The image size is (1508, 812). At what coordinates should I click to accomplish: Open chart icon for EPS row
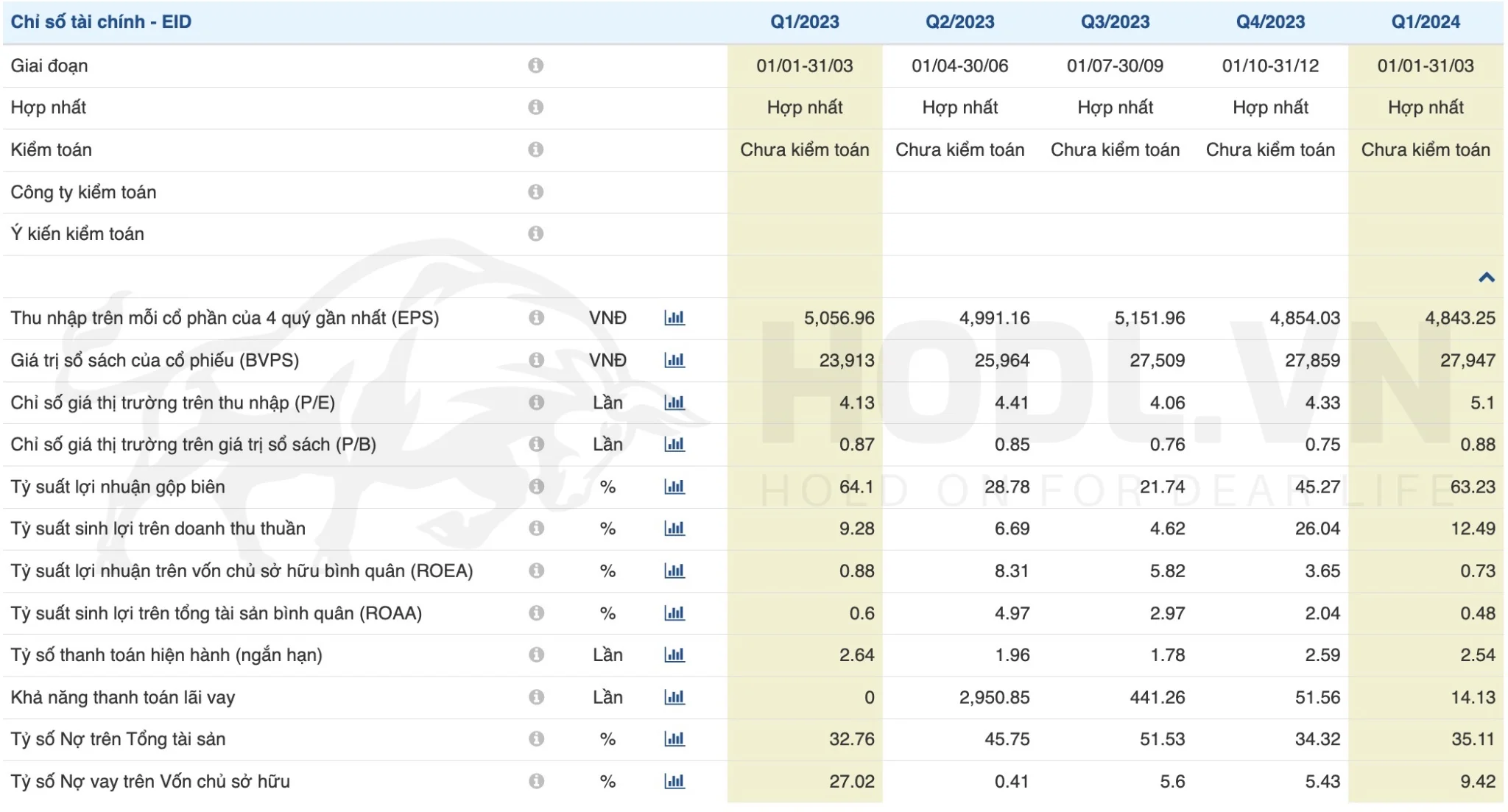[x=674, y=318]
